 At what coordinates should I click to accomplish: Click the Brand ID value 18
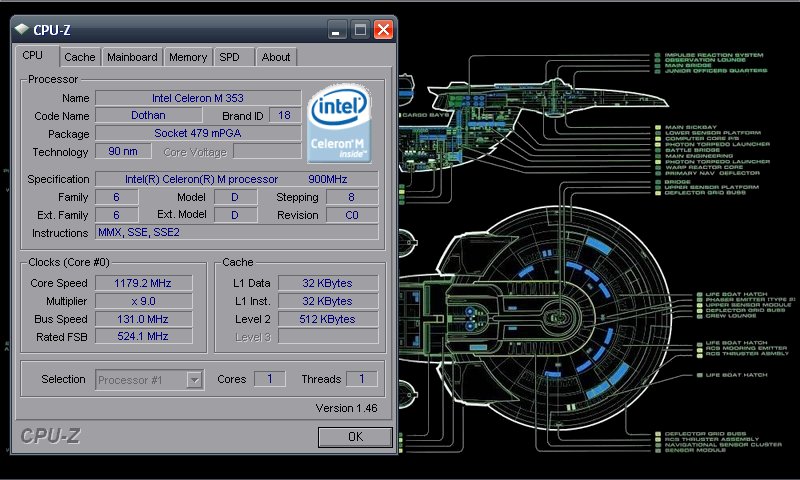[x=285, y=115]
